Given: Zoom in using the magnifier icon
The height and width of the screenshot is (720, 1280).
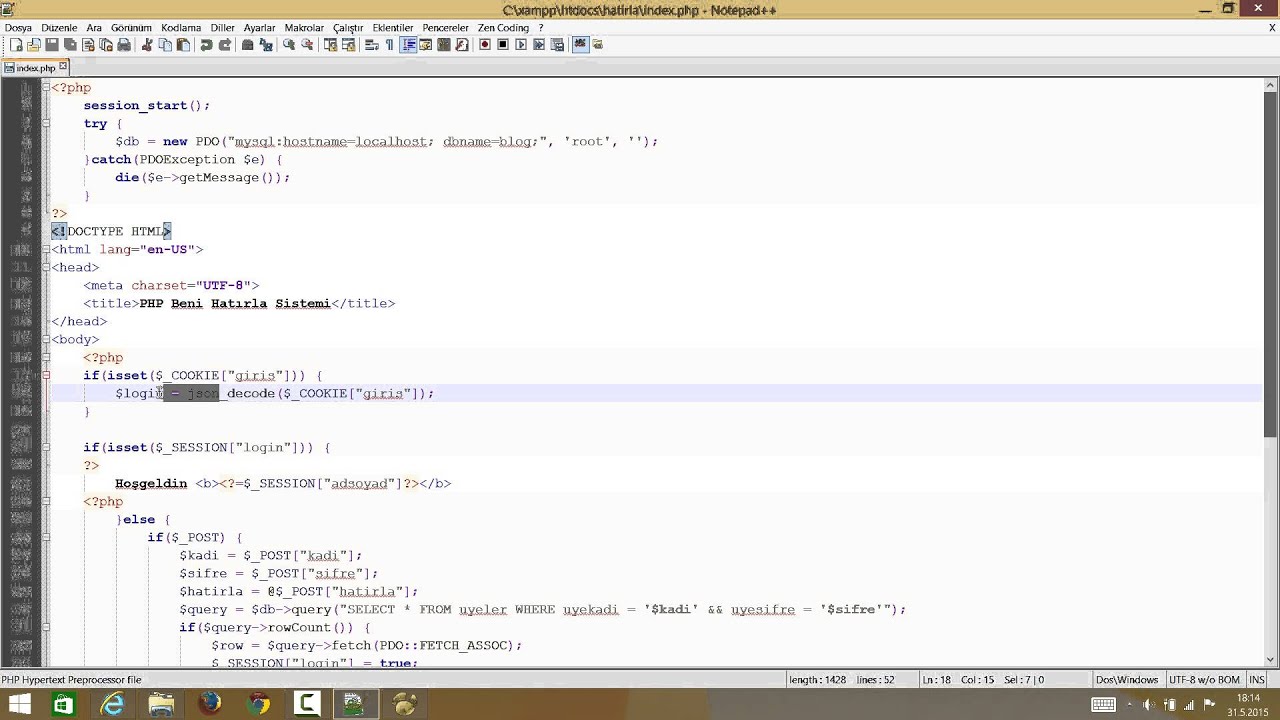Looking at the screenshot, I should click(x=289, y=44).
